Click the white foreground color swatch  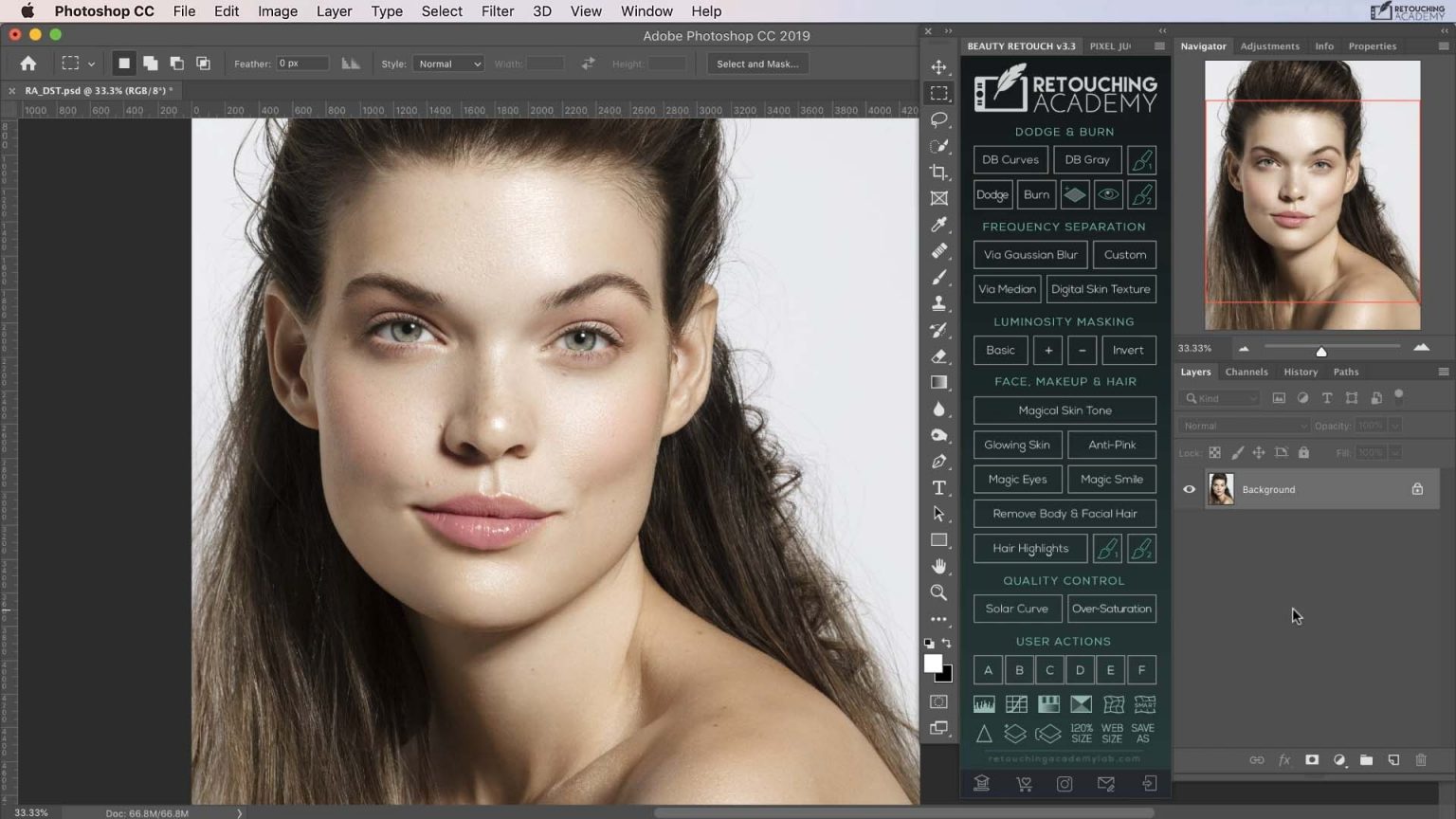tap(934, 662)
